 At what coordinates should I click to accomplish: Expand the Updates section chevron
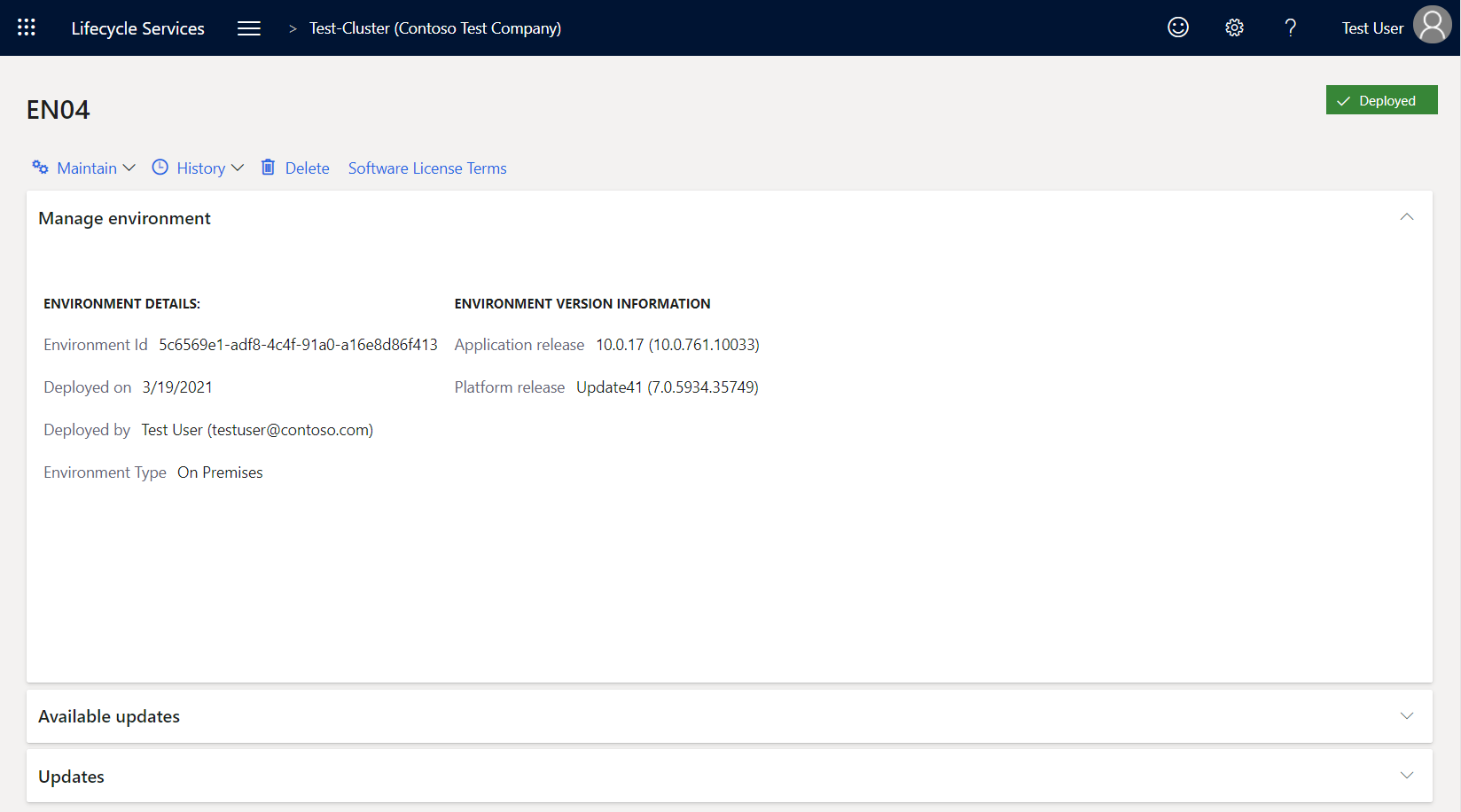tap(1406, 776)
